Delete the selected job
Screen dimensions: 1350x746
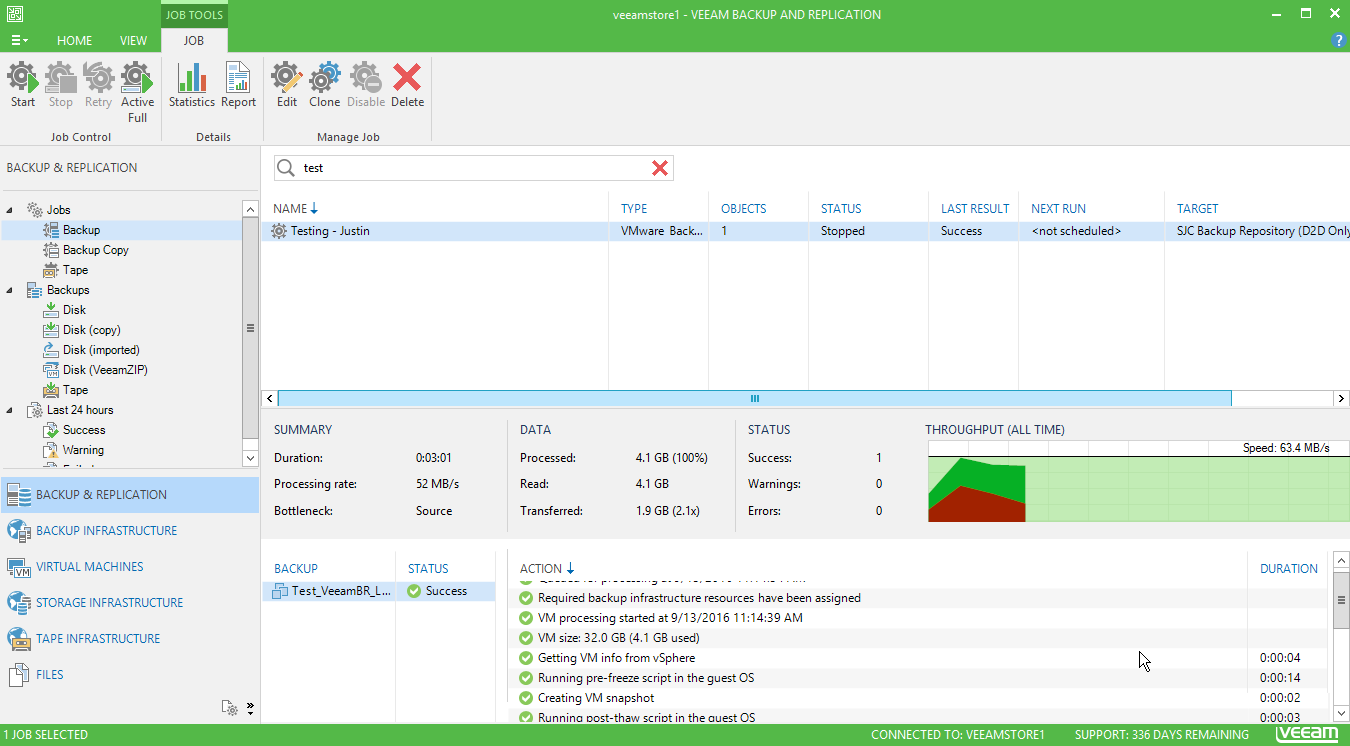click(x=407, y=85)
